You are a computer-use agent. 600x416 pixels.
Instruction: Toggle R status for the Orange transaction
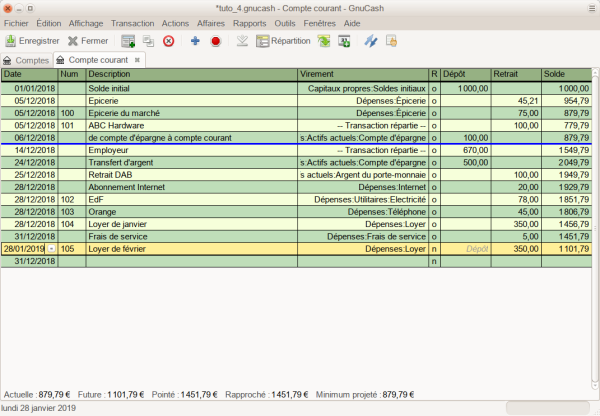pos(434,212)
